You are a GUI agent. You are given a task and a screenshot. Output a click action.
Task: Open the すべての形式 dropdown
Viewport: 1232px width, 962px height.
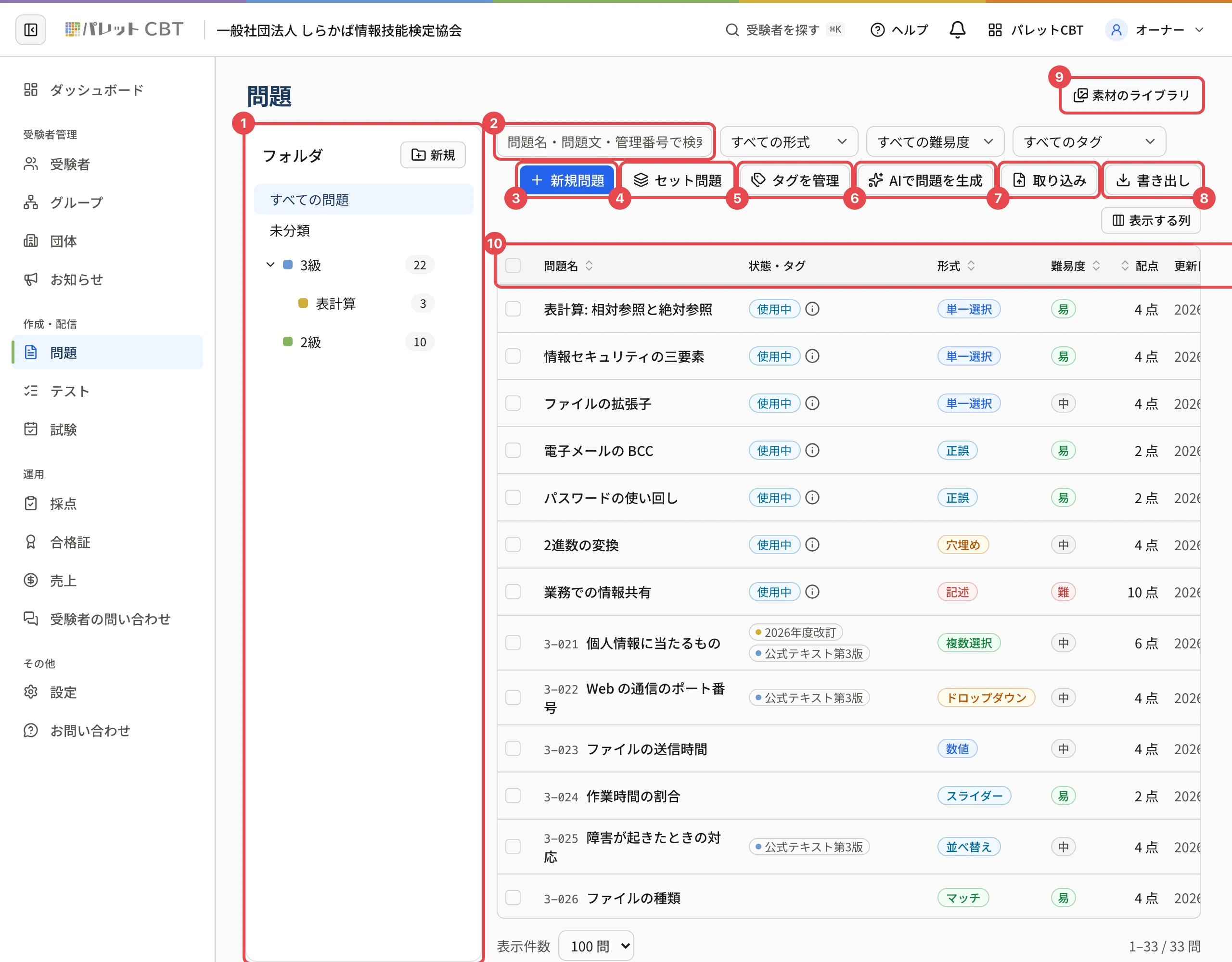tap(789, 141)
